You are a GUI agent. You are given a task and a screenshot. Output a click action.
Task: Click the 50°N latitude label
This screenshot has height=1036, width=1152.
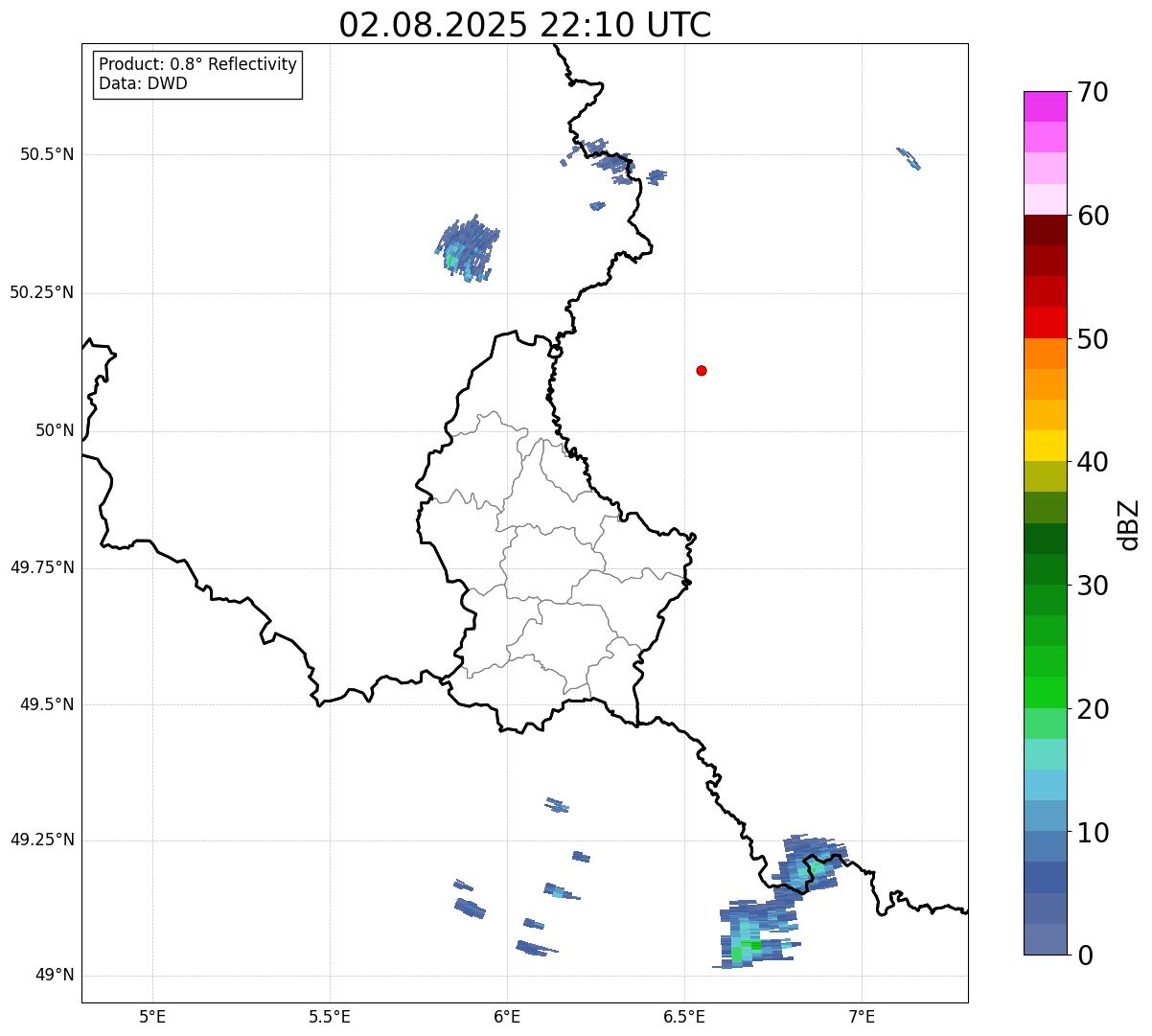click(x=55, y=430)
